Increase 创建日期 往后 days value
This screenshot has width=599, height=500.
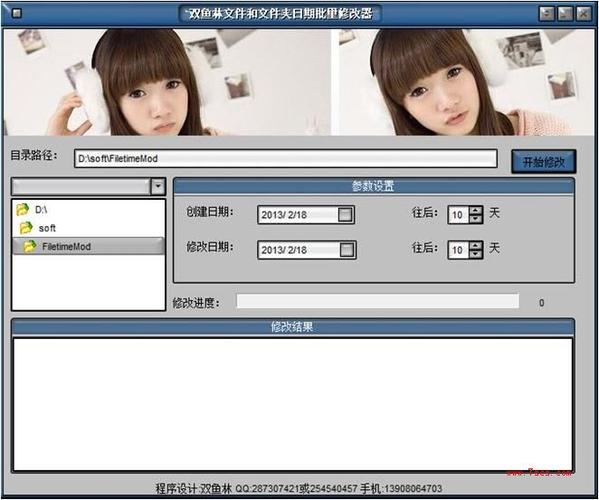click(x=476, y=210)
